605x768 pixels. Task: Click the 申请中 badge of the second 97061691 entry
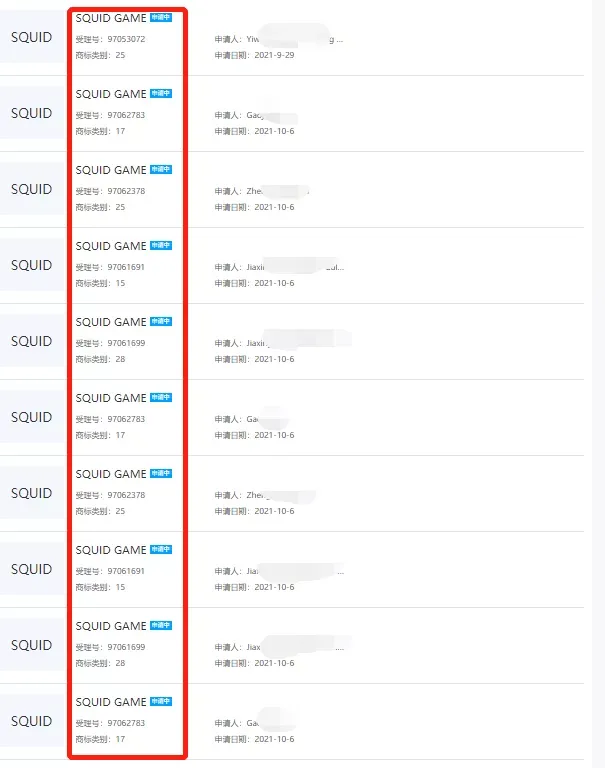[161, 550]
